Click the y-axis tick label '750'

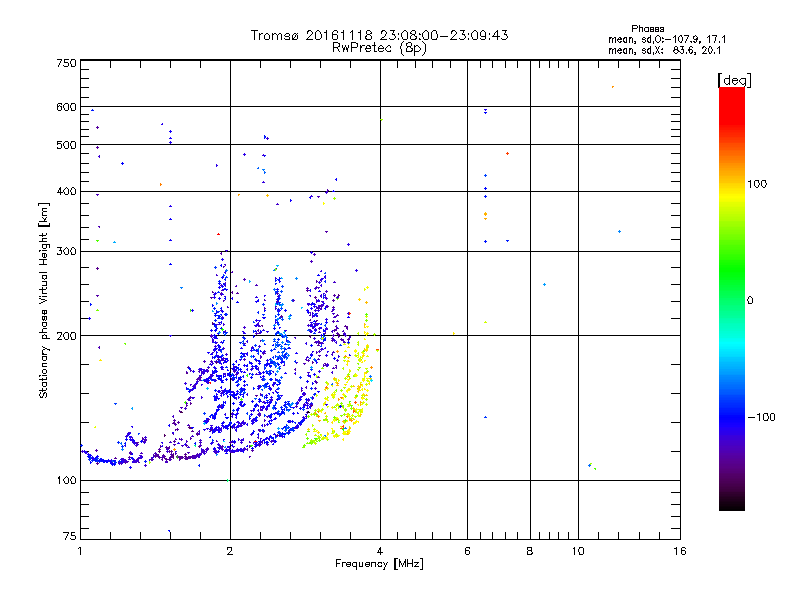(x=66, y=63)
